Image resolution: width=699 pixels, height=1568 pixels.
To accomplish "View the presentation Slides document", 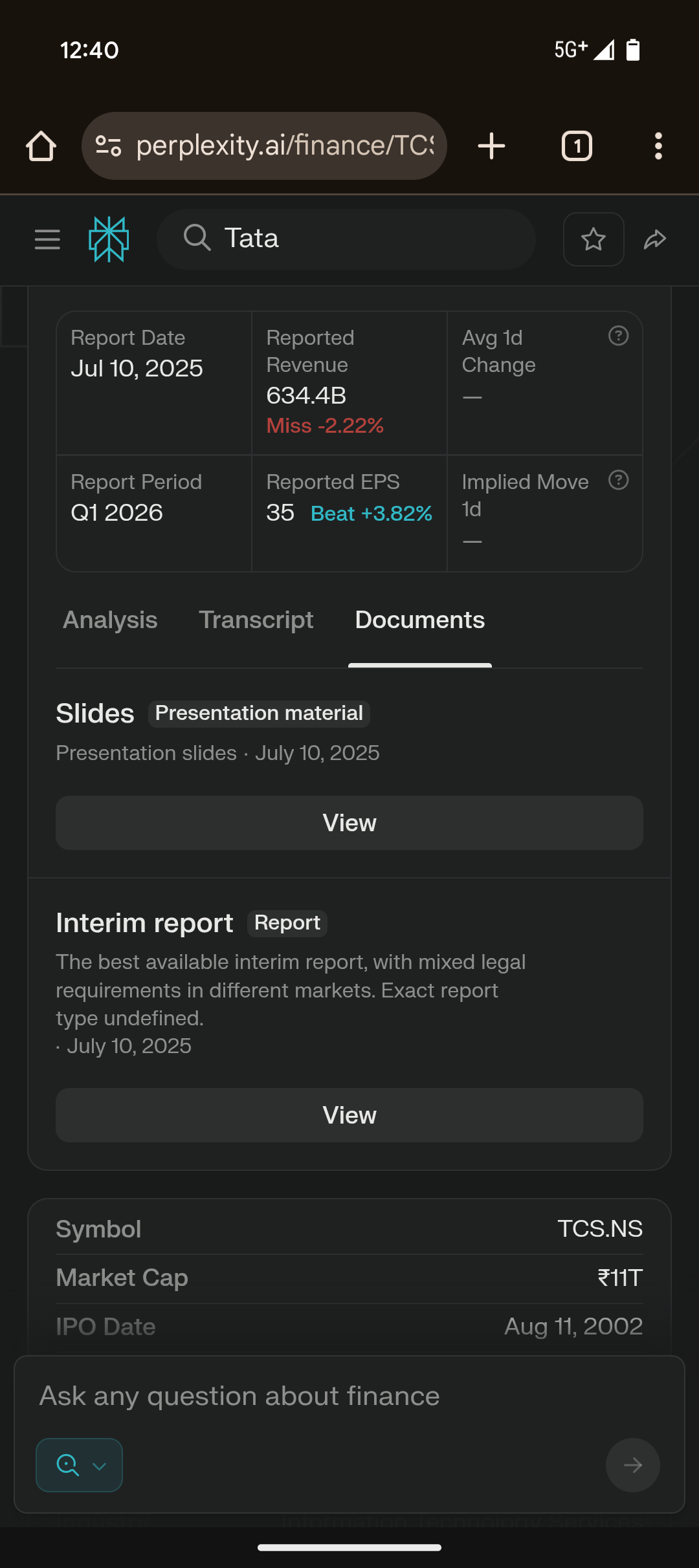I will [349, 823].
